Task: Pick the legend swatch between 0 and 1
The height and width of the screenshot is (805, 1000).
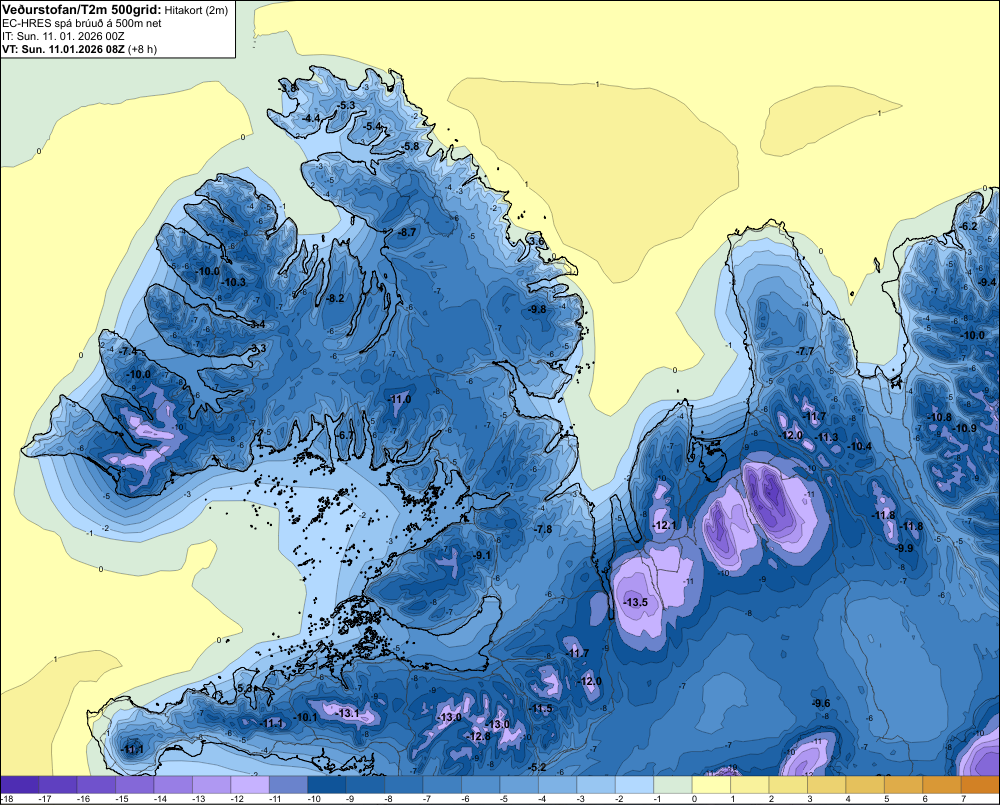Action: coord(711,785)
